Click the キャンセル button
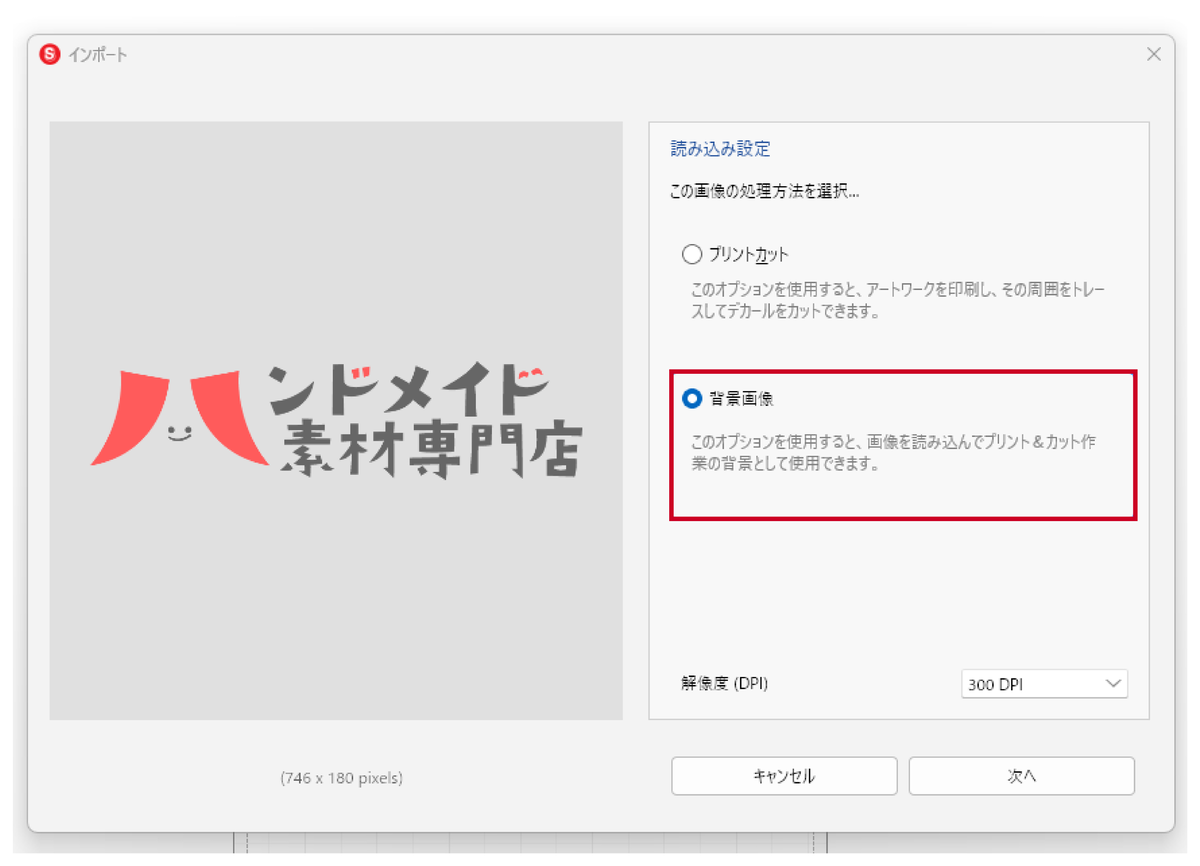Viewport: 1200px width, 866px height. (784, 776)
